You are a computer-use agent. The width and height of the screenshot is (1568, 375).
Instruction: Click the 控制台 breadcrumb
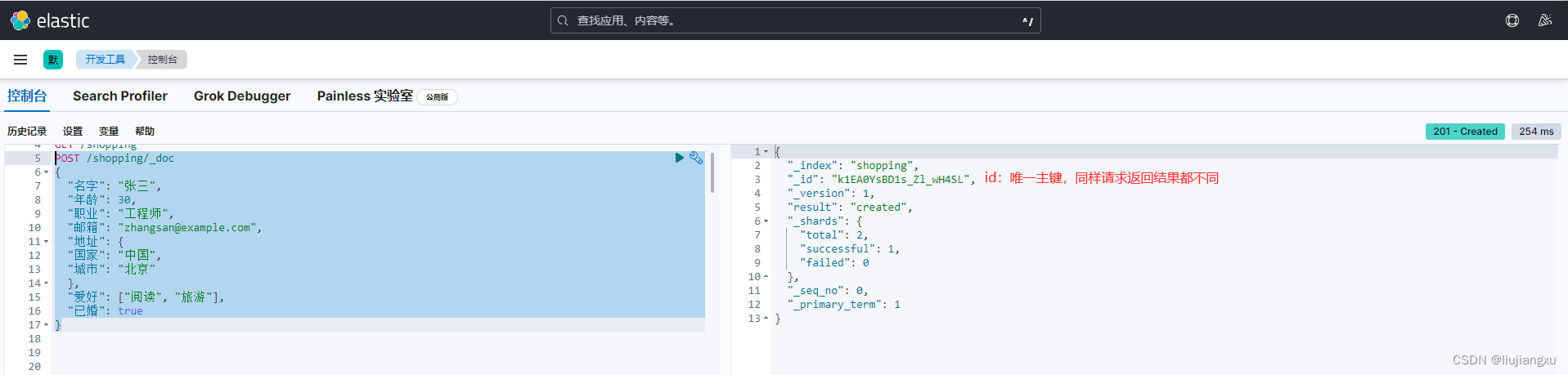(162, 60)
